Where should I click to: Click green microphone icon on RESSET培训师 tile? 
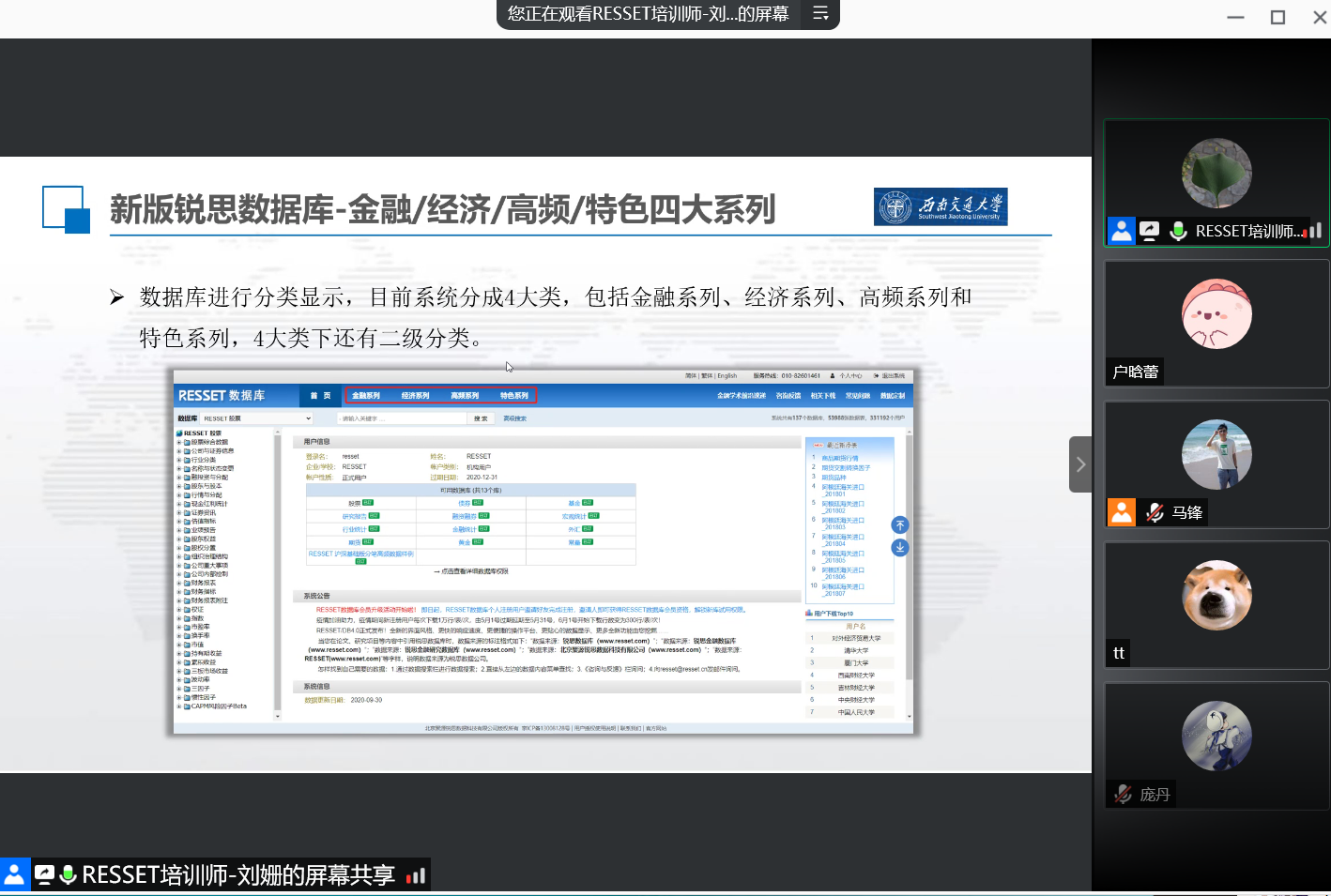tap(1179, 231)
